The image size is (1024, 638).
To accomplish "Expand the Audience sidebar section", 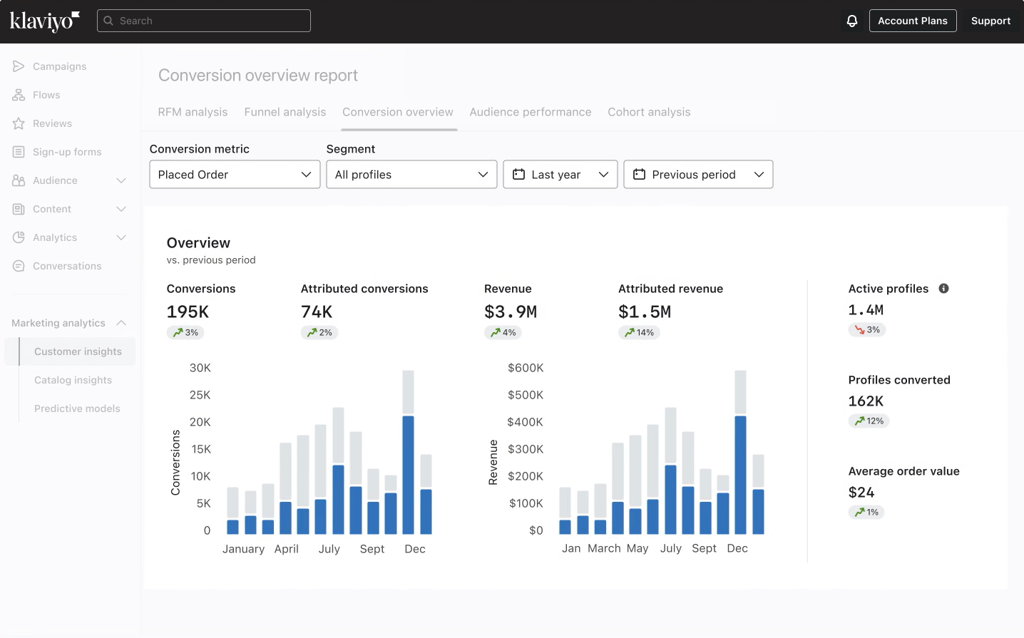I will (x=121, y=181).
